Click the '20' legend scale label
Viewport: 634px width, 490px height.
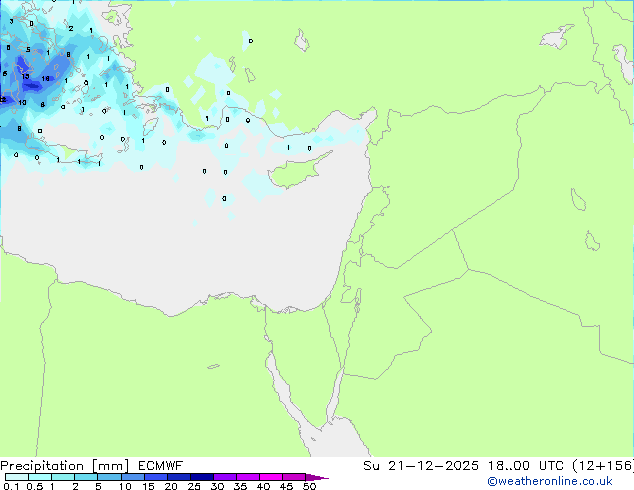tap(171, 486)
